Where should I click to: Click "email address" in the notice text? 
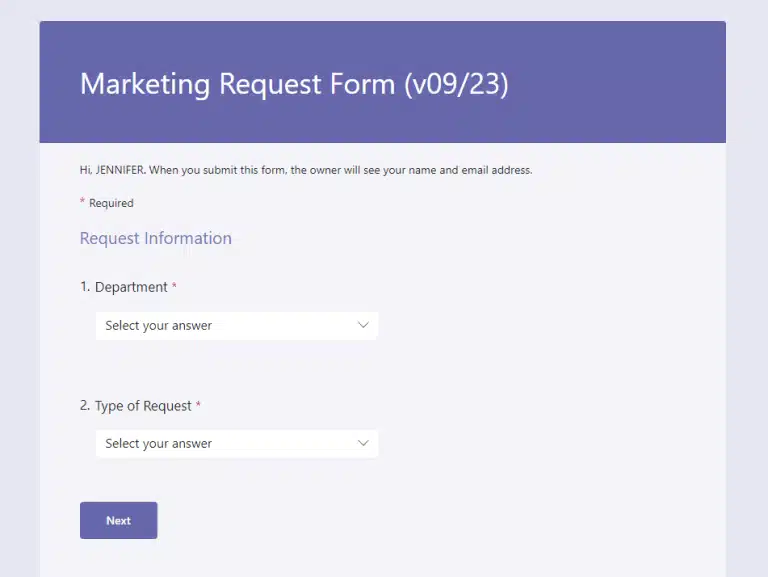496,170
